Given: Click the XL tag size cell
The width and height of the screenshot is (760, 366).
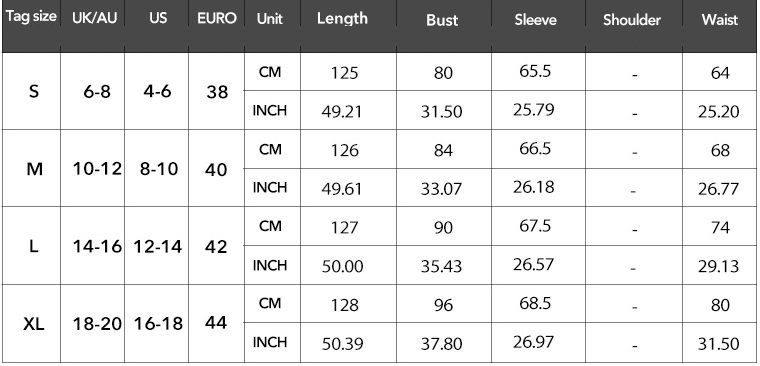Looking at the screenshot, I should [x=33, y=323].
